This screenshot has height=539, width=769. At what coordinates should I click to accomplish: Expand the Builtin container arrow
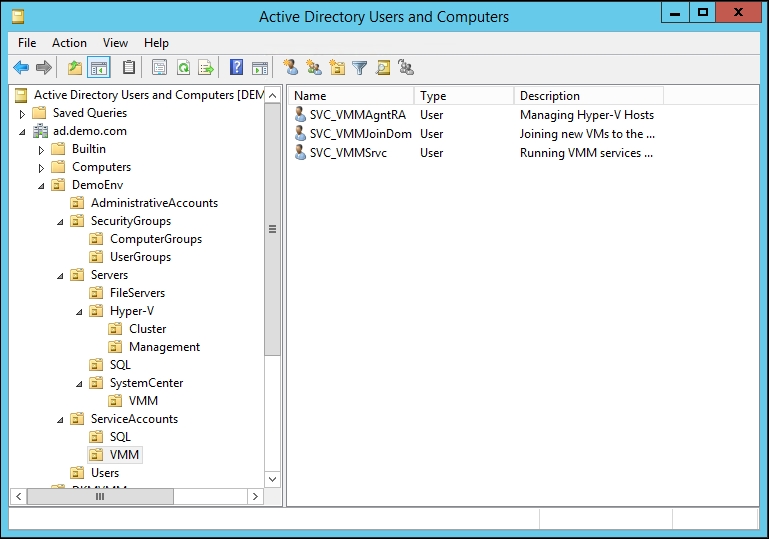(42, 150)
